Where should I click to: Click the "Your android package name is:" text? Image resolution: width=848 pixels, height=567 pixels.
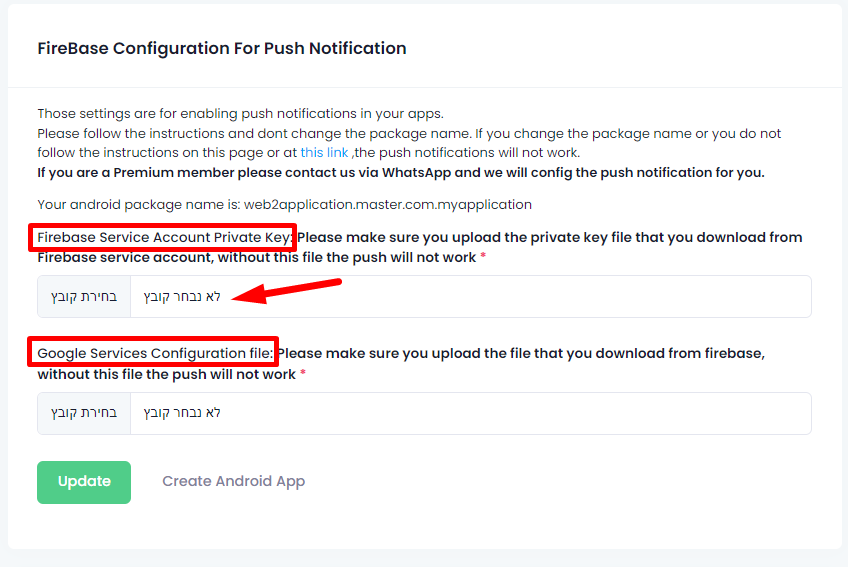click(139, 204)
